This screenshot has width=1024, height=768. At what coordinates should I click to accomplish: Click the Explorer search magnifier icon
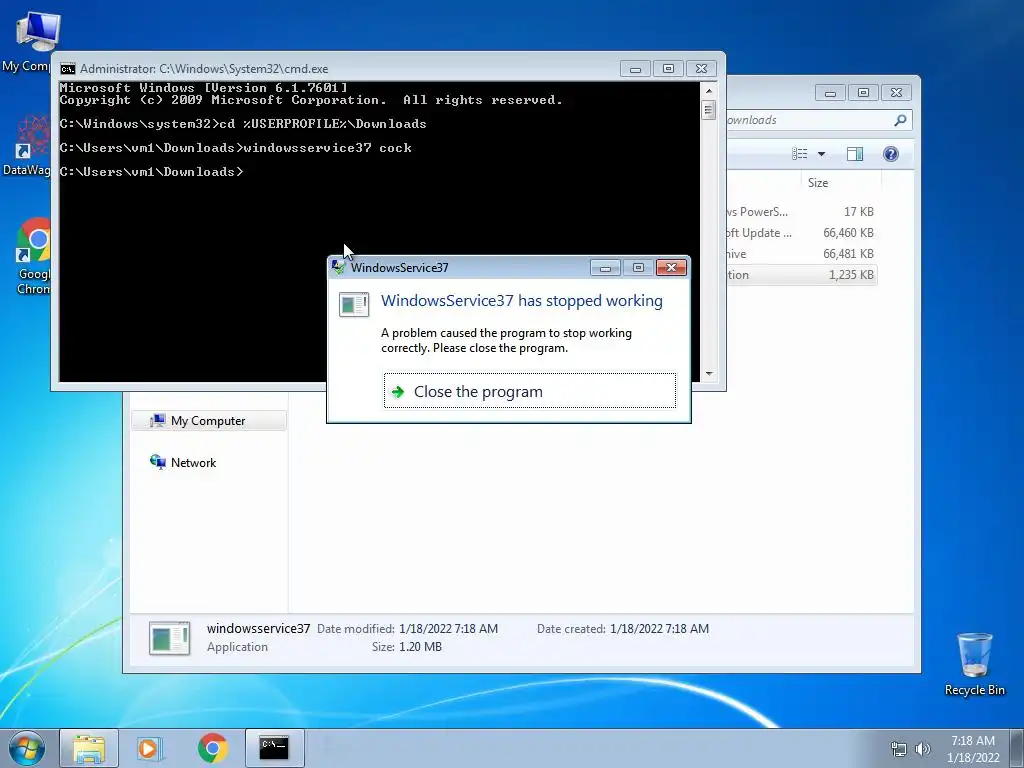pyautogui.click(x=900, y=120)
